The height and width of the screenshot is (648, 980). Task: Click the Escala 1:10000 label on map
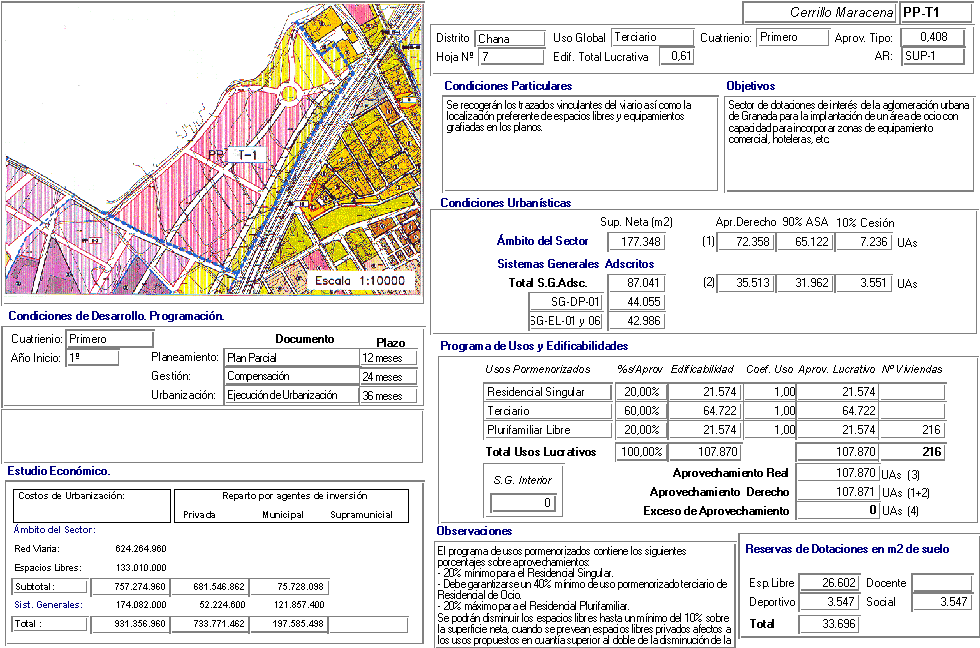point(361,281)
